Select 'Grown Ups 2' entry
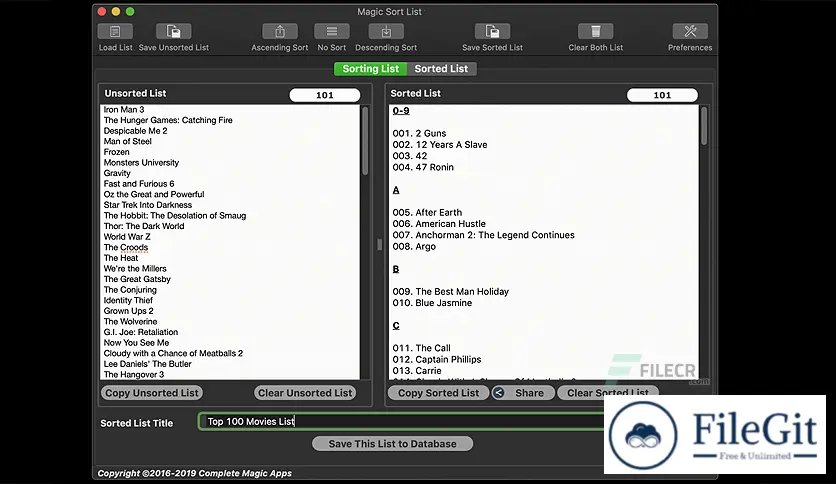The image size is (836, 484). 128,311
